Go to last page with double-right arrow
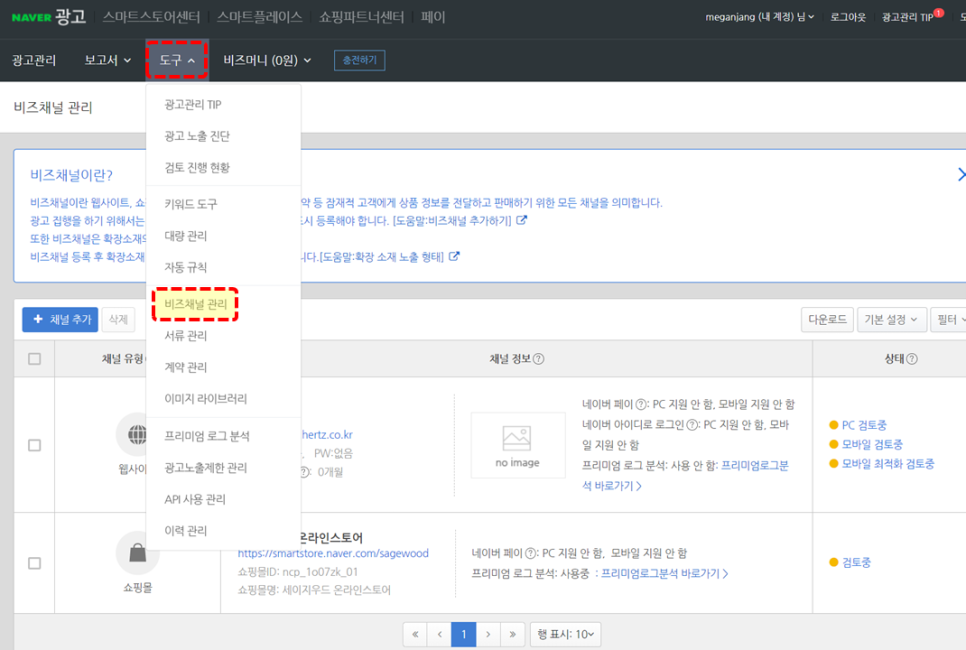Image resolution: width=966 pixels, height=650 pixels. (512, 634)
